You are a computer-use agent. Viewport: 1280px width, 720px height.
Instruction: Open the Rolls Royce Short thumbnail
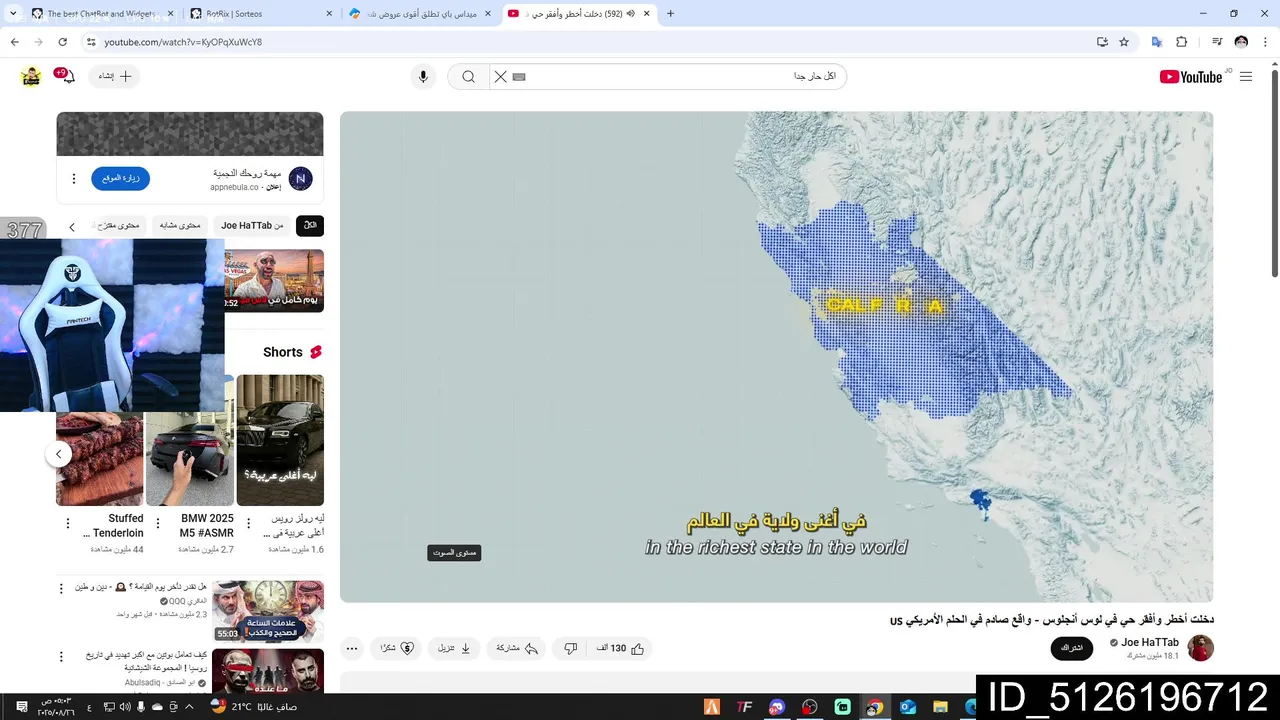[x=280, y=440]
